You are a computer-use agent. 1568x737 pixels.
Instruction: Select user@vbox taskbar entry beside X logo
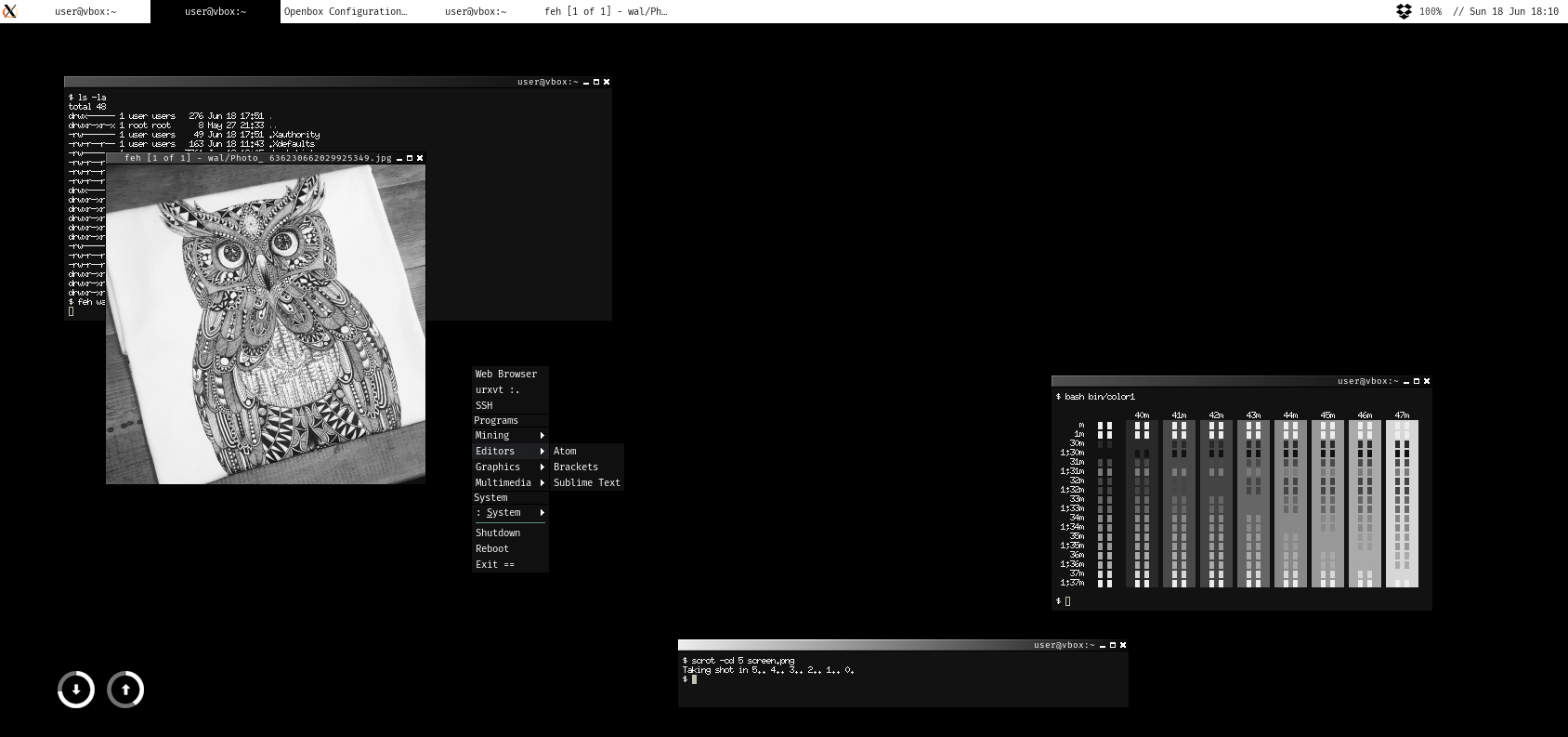[85, 11]
